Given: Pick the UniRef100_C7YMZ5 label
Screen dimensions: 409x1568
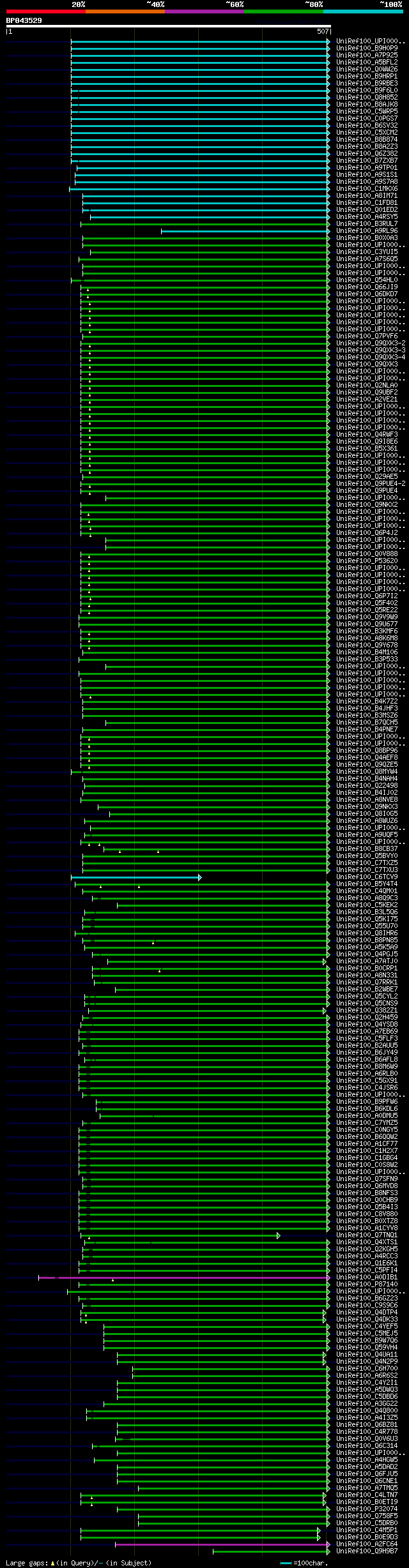Looking at the screenshot, I should 367,1122.
